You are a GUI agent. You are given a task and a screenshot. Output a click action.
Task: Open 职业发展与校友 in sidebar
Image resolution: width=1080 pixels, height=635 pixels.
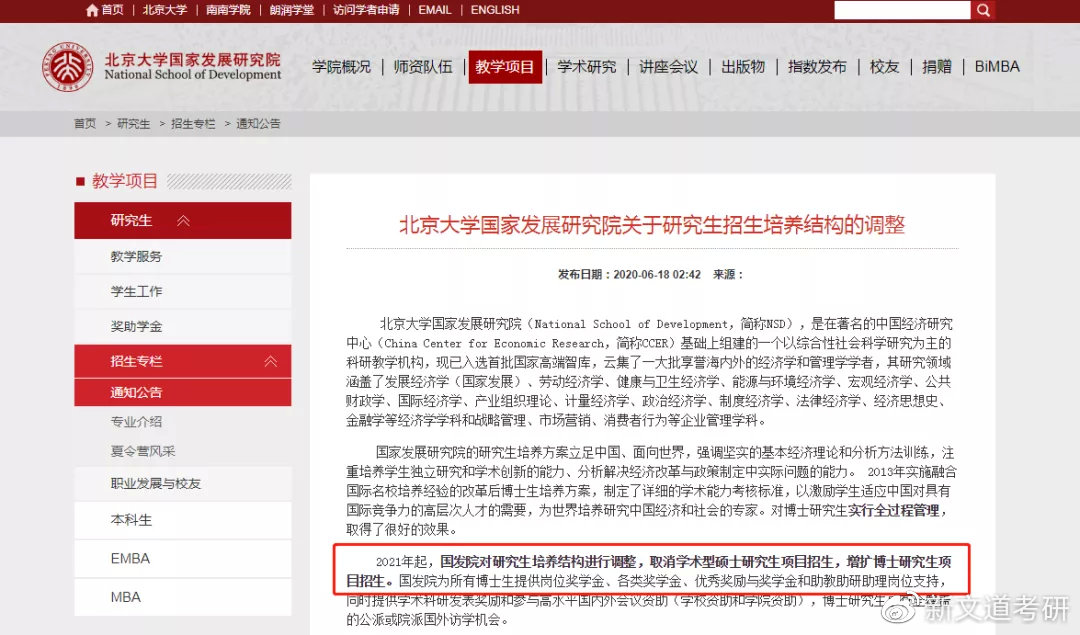[183, 483]
